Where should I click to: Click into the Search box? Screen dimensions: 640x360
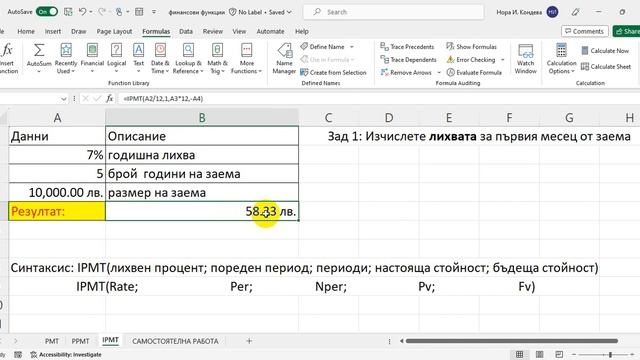pos(393,12)
